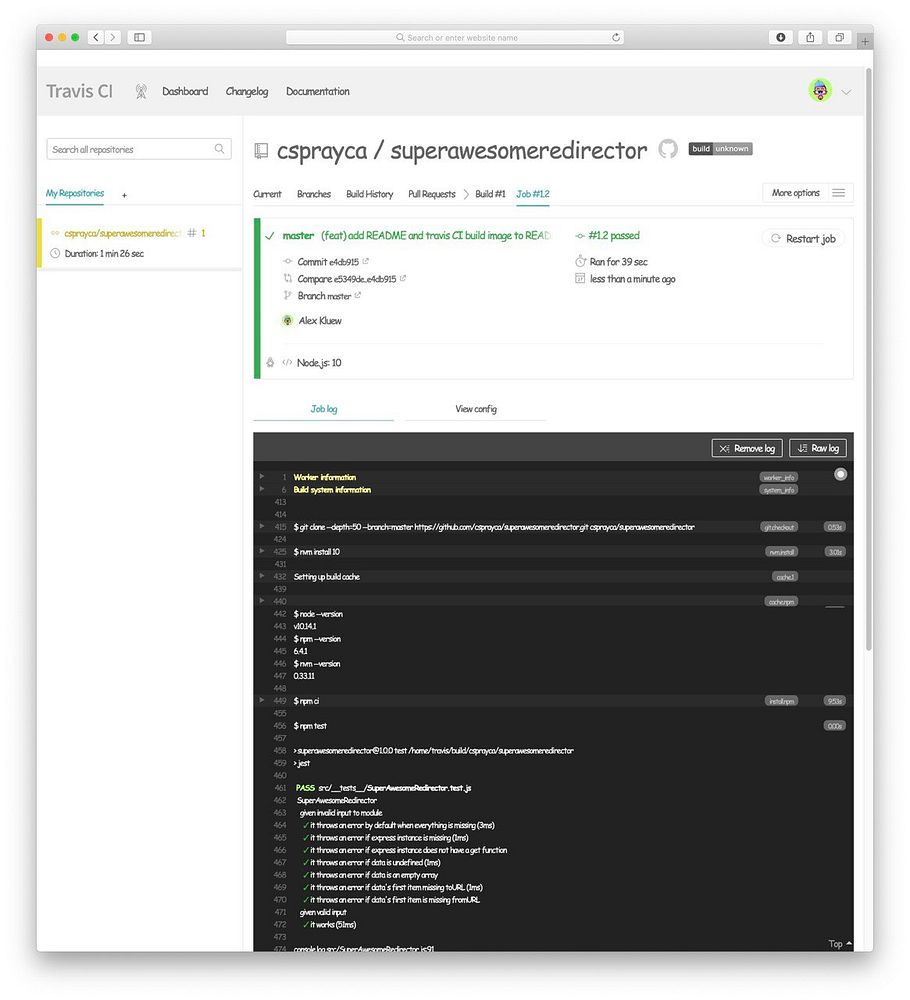Expand nvm install 10 log fold
This screenshot has width=910, height=1000.
tap(261, 551)
